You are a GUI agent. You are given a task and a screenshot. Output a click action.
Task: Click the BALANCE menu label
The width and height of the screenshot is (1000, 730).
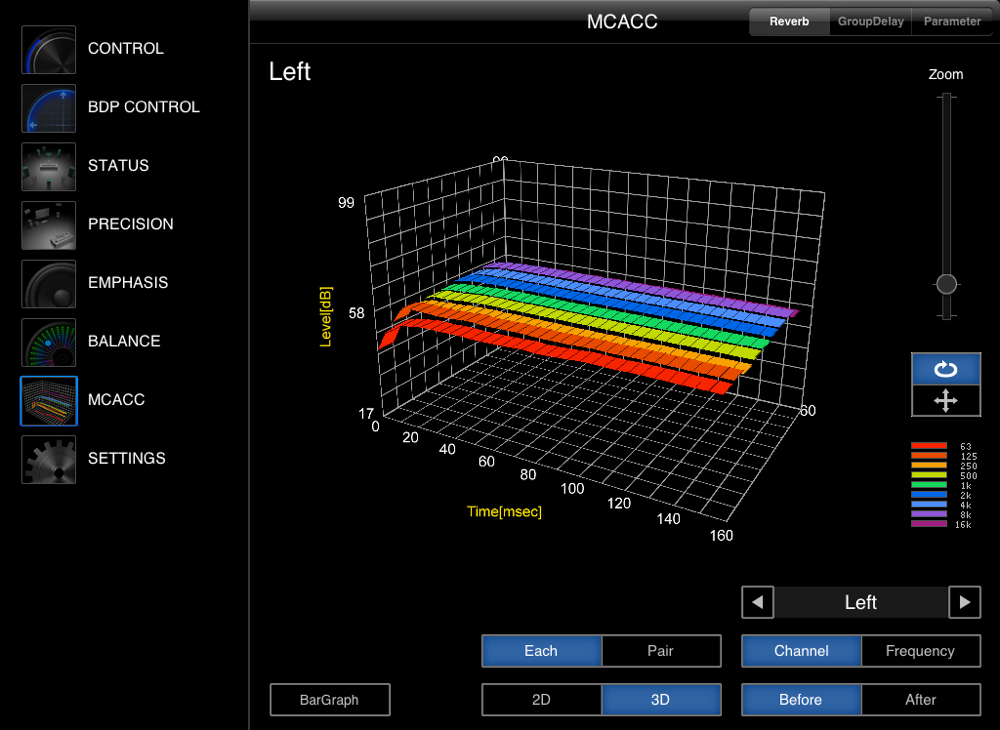click(124, 342)
